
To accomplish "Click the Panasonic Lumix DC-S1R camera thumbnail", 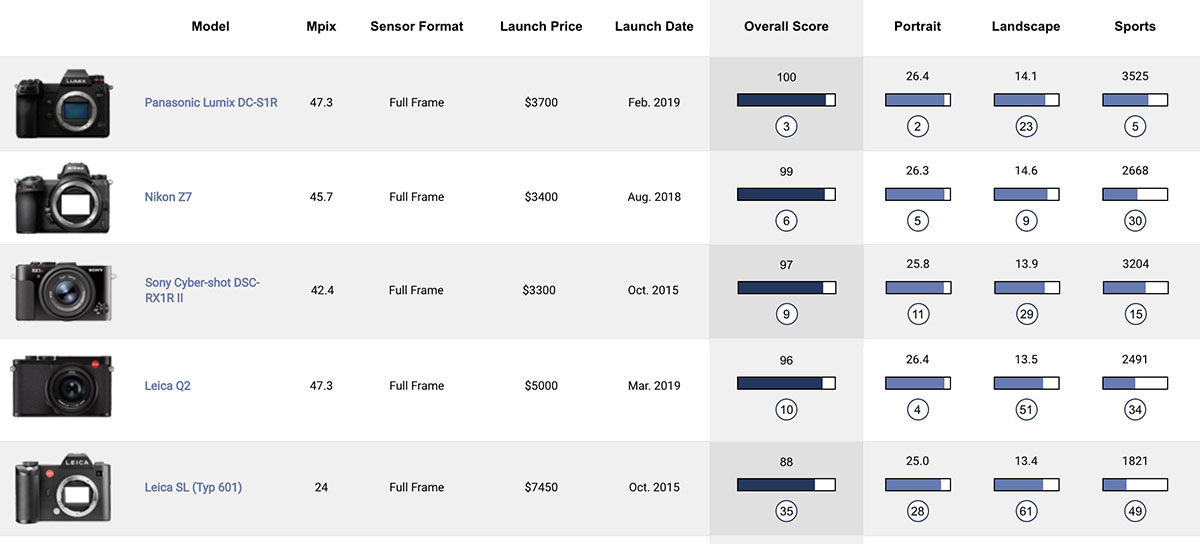I will (x=64, y=104).
